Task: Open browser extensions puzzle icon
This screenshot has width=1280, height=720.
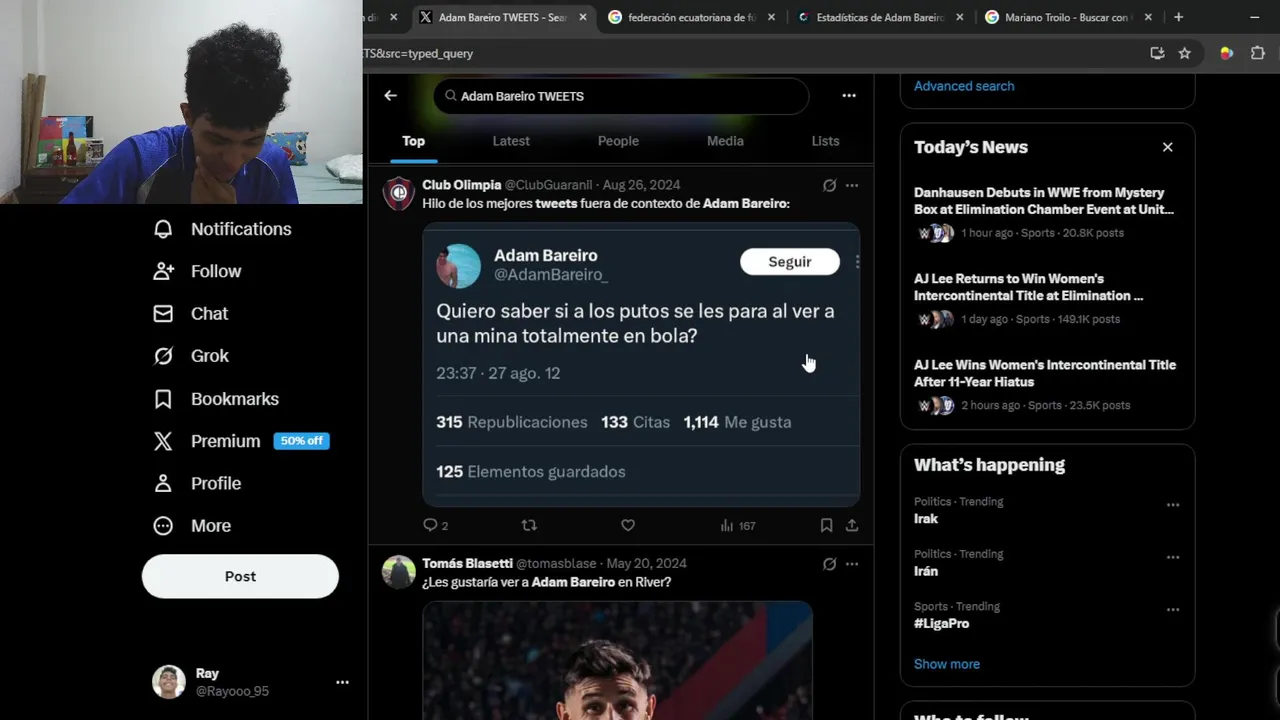Action: pos(1258,53)
